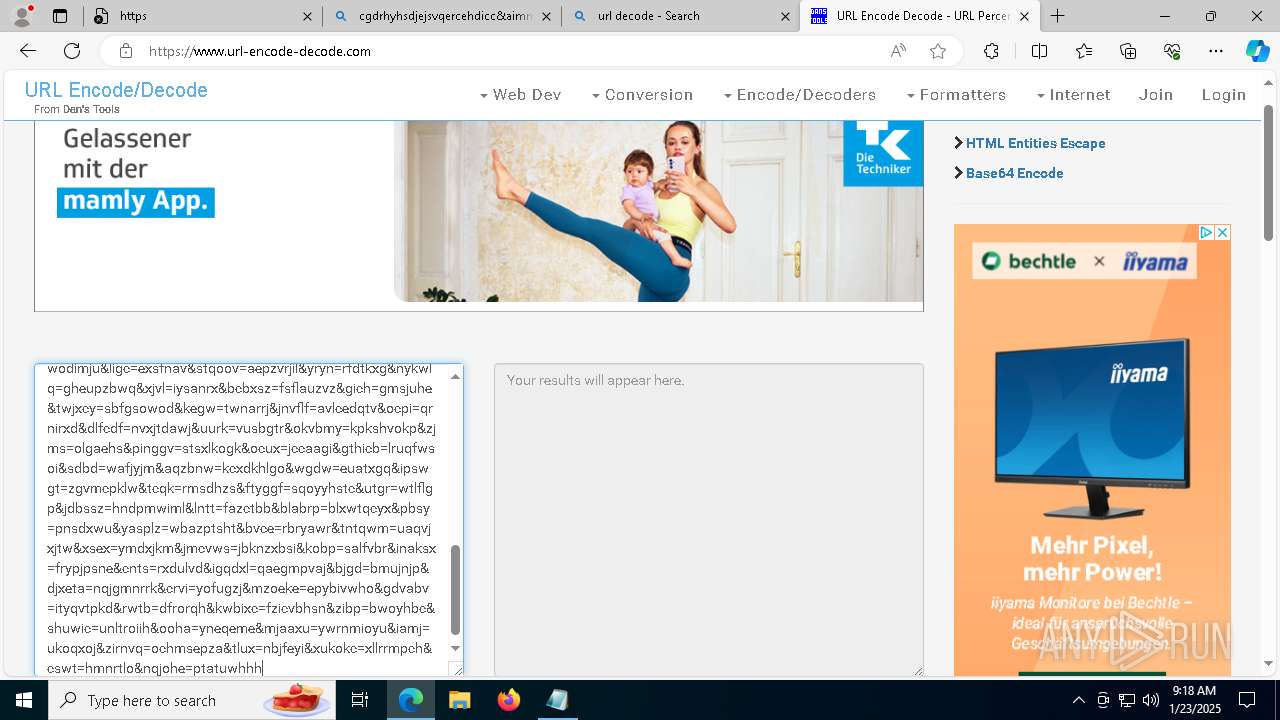Open the tab actions menu icon
Image resolution: width=1280 pixels, height=720 pixels.
(x=60, y=16)
